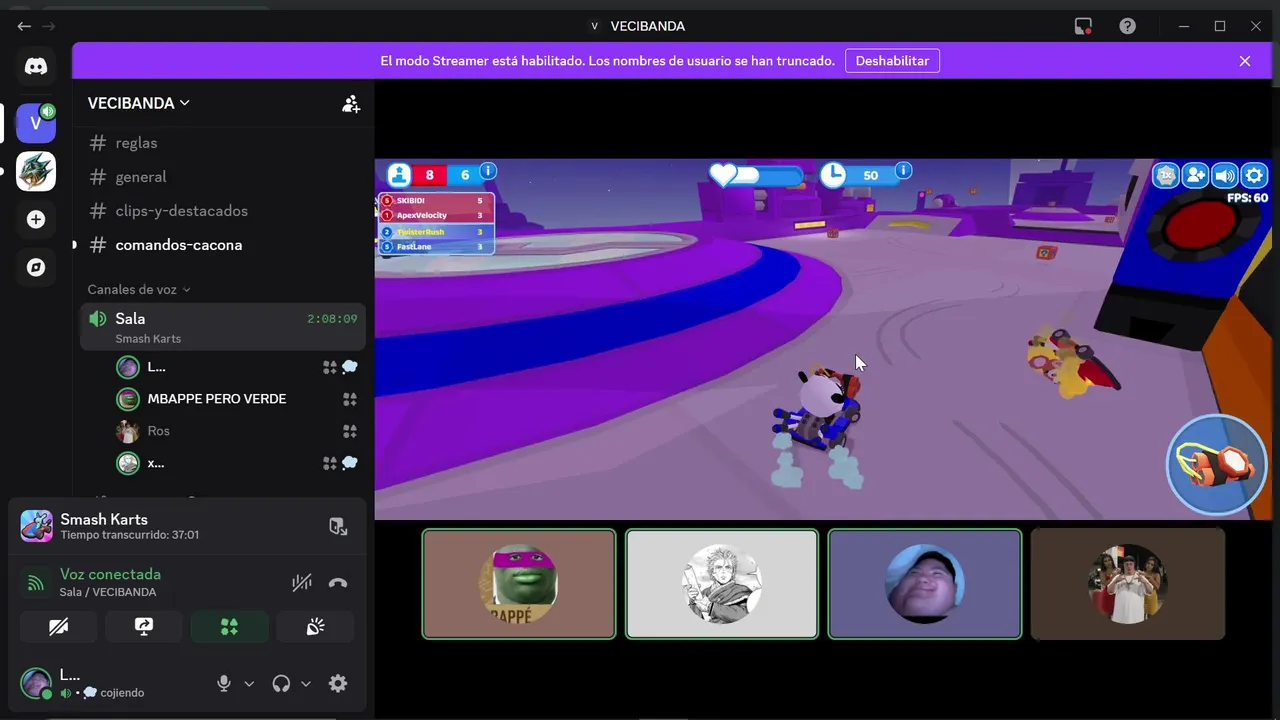Go back with the left arrow
Viewport: 1280px width, 720px height.
pyautogui.click(x=24, y=26)
